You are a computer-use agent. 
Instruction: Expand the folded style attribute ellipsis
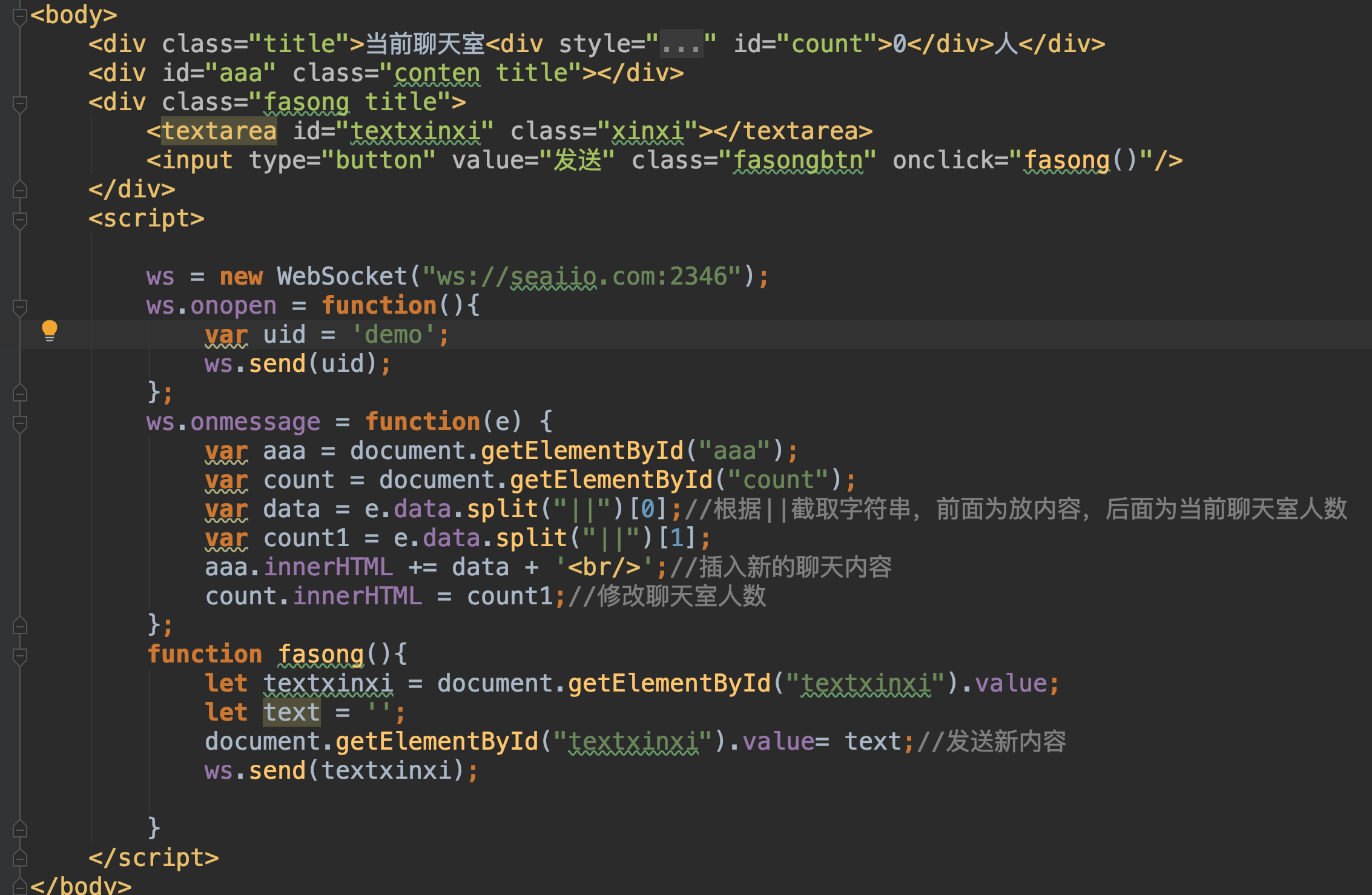point(681,44)
